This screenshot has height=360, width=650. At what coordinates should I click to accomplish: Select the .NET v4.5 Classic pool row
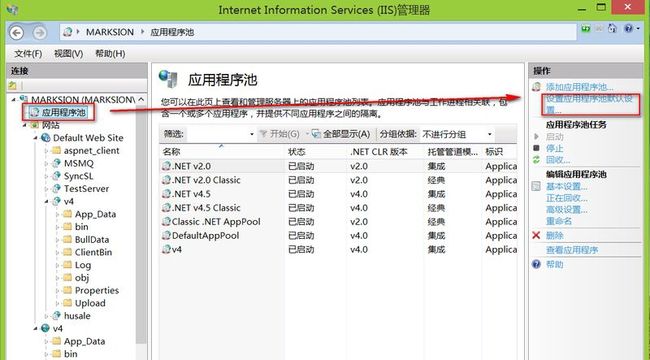click(x=338, y=207)
